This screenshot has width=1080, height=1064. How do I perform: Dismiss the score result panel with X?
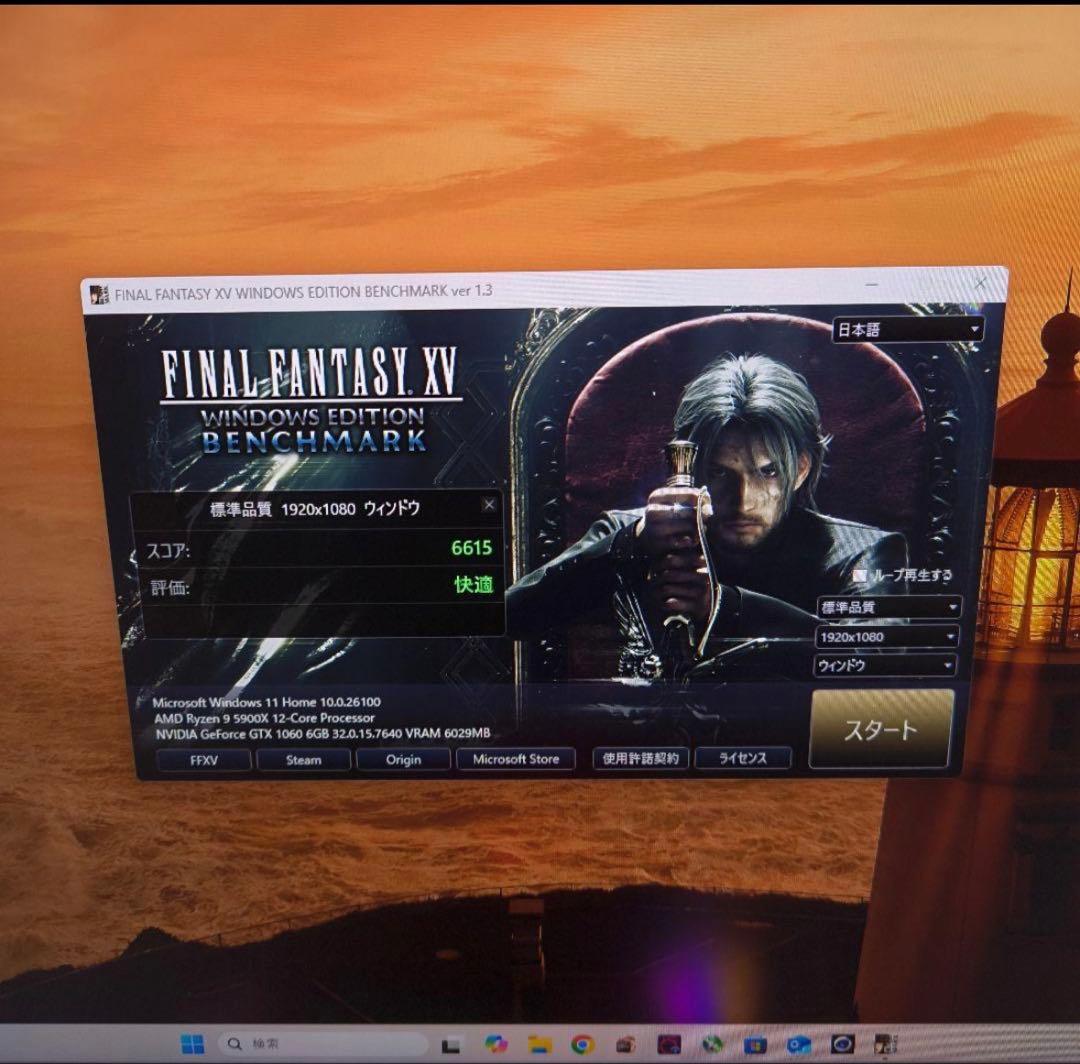coord(488,505)
